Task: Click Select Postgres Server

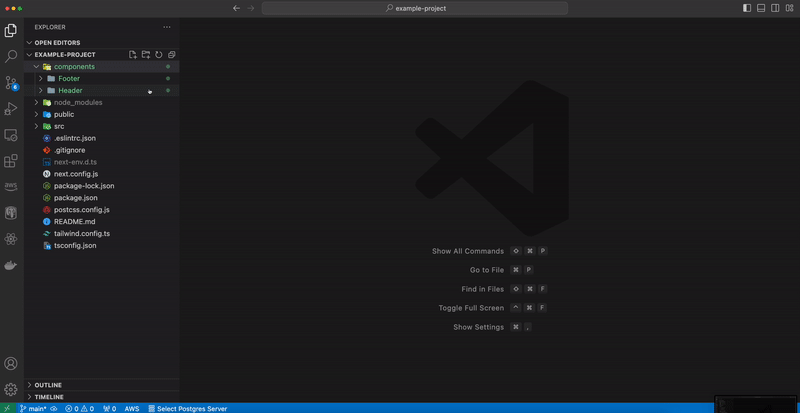Action: [x=187, y=408]
